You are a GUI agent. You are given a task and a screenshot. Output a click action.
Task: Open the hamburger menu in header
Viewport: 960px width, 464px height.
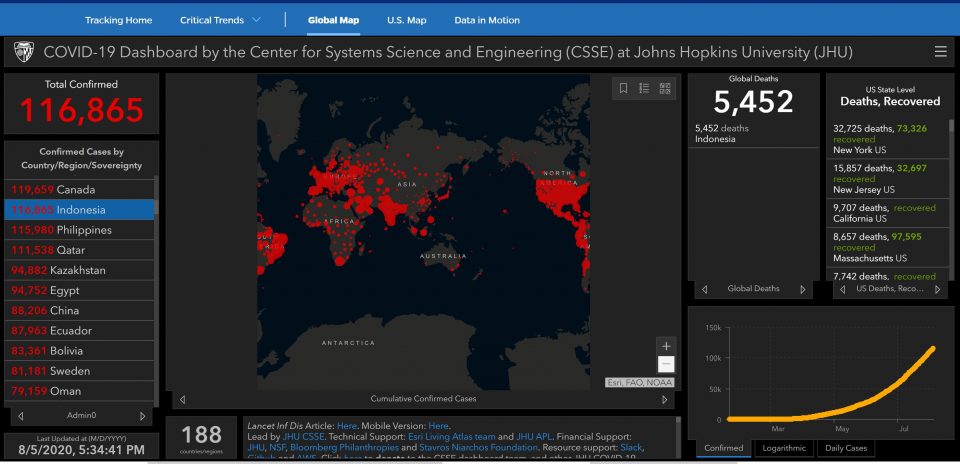click(x=940, y=52)
